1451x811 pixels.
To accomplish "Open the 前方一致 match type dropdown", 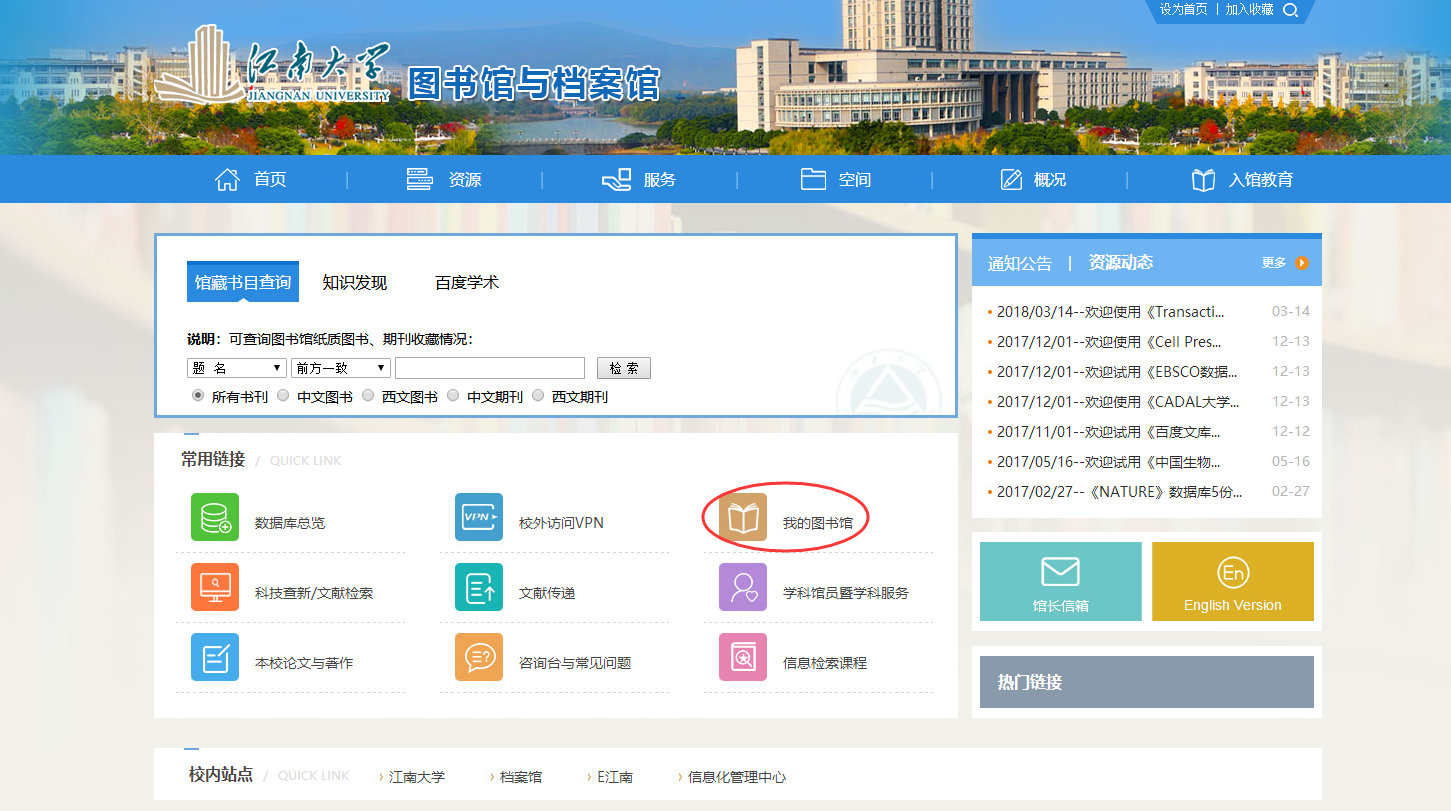I will click(340, 368).
